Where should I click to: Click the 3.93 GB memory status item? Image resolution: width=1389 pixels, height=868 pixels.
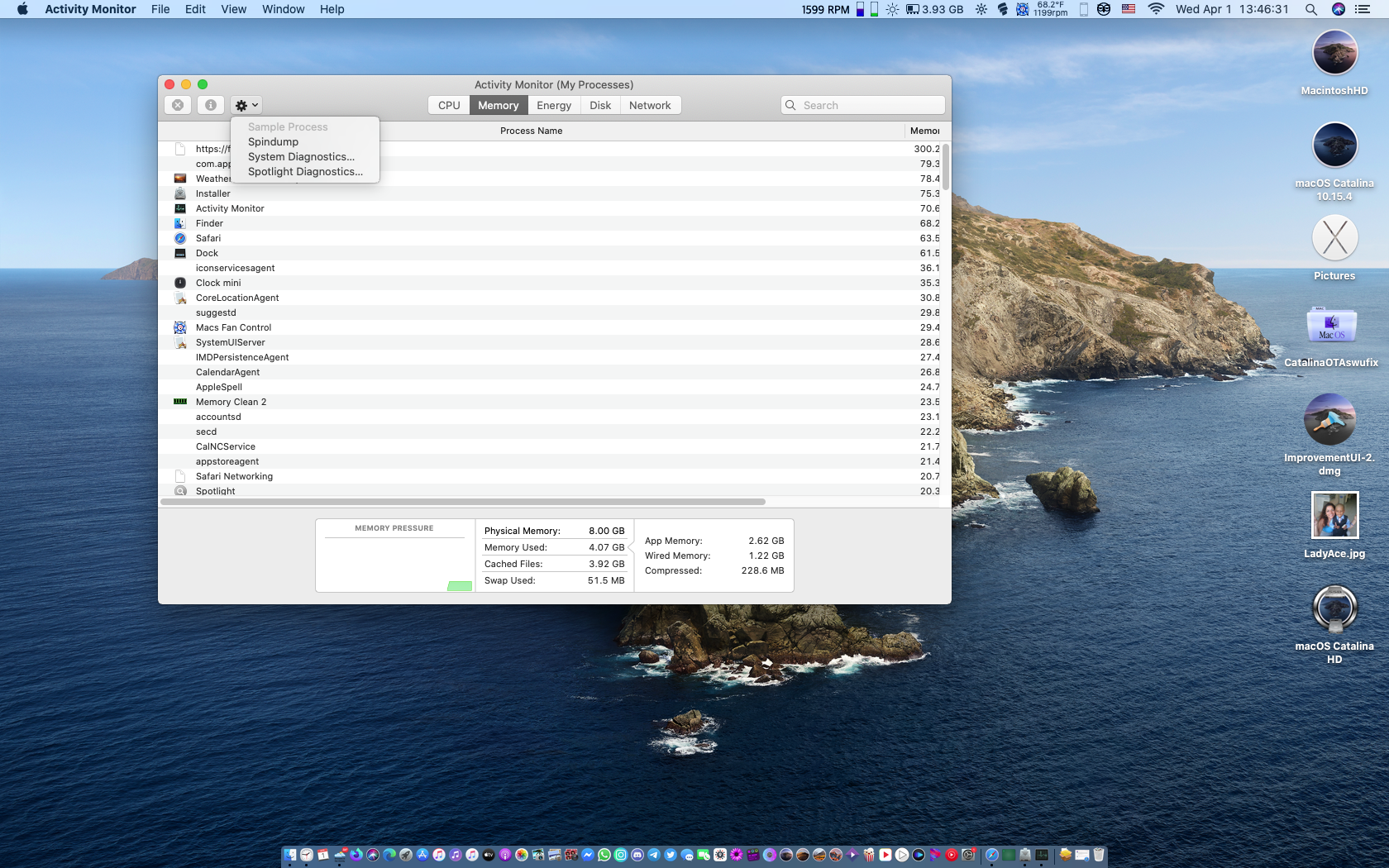pyautogui.click(x=934, y=9)
